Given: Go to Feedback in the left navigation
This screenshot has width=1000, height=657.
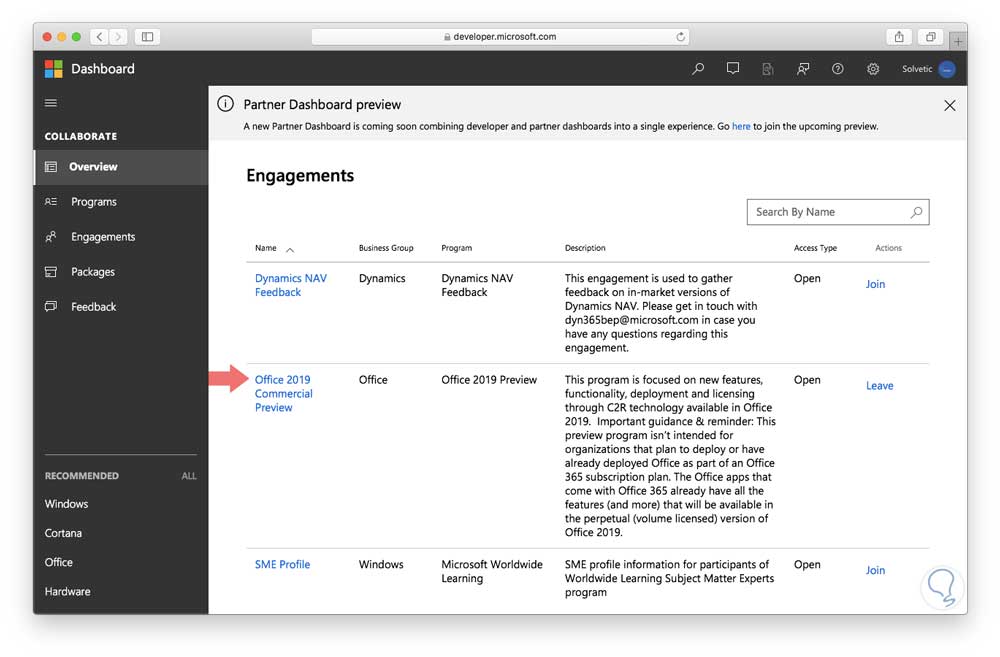Looking at the screenshot, I should (x=94, y=307).
